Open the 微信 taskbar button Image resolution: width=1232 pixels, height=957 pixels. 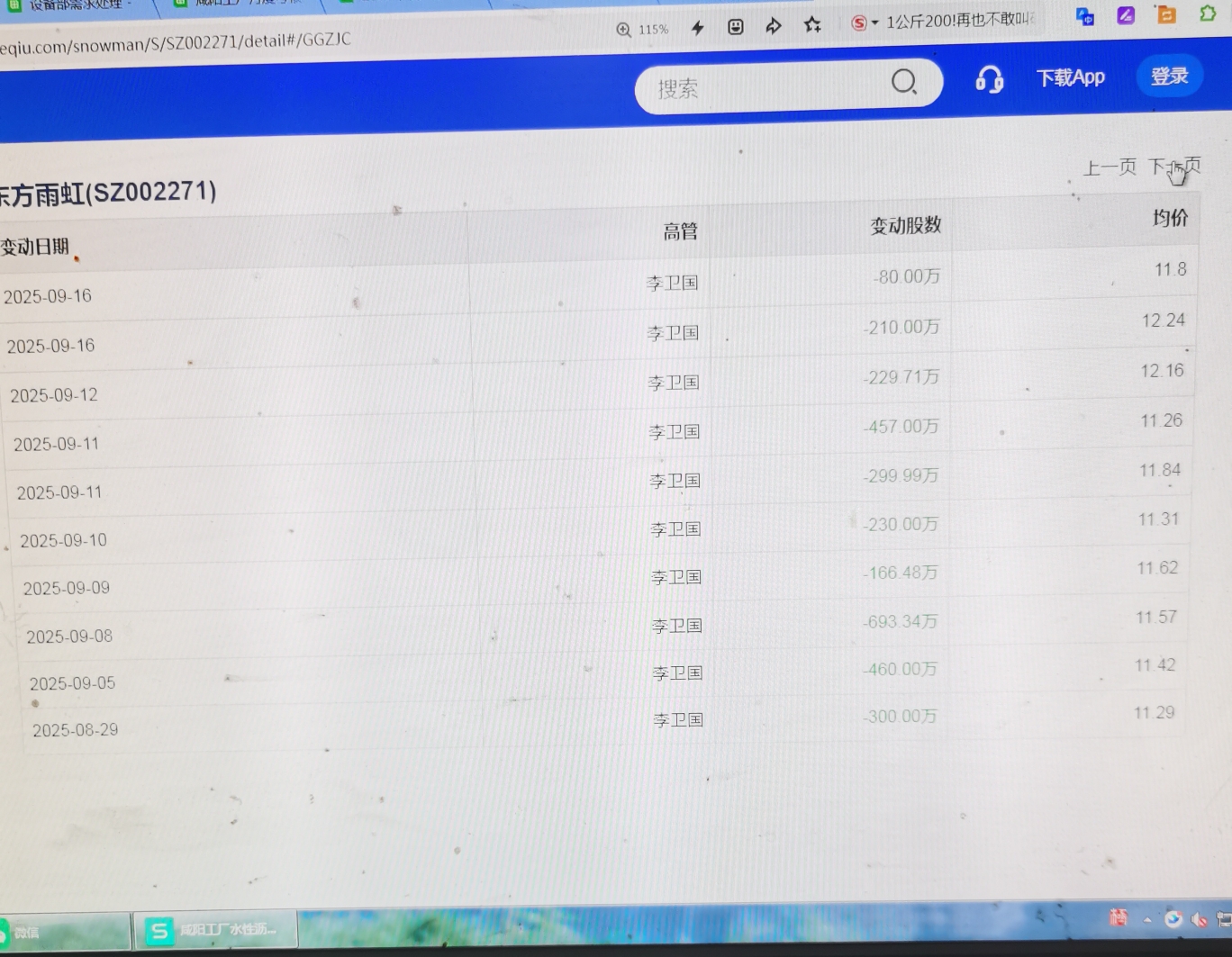tap(63, 932)
